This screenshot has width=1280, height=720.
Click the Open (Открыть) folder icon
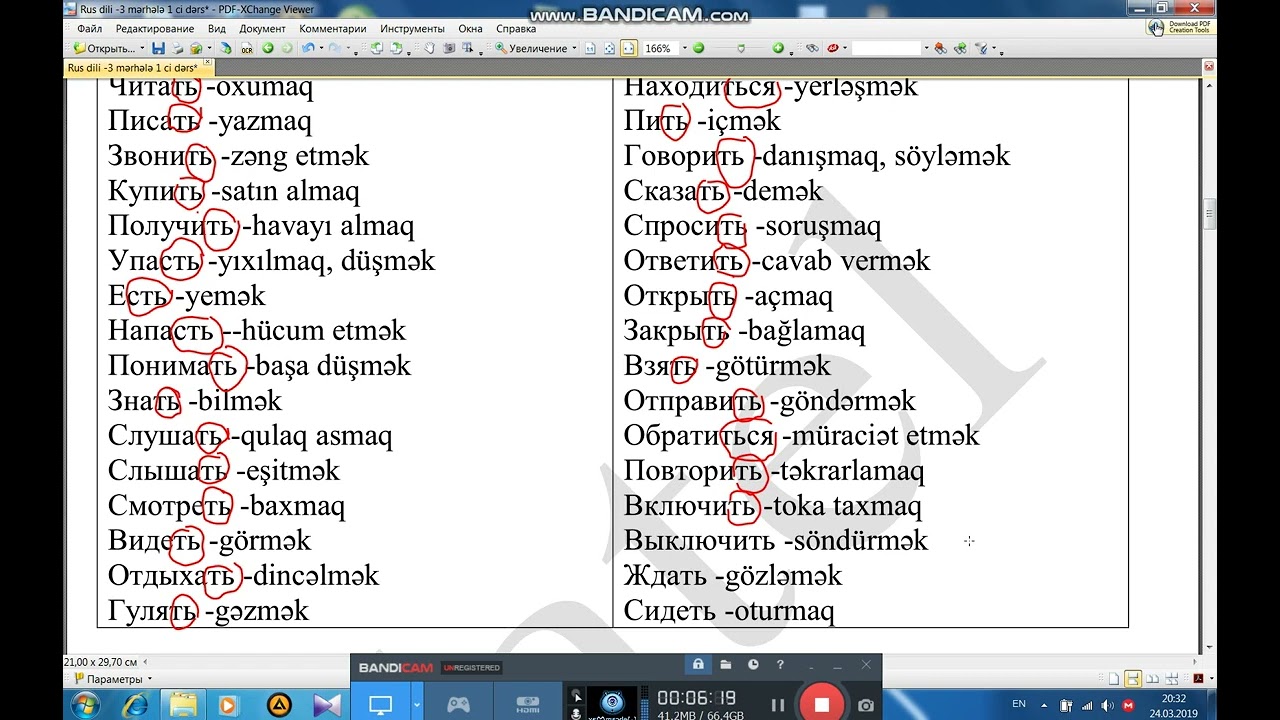coord(79,48)
